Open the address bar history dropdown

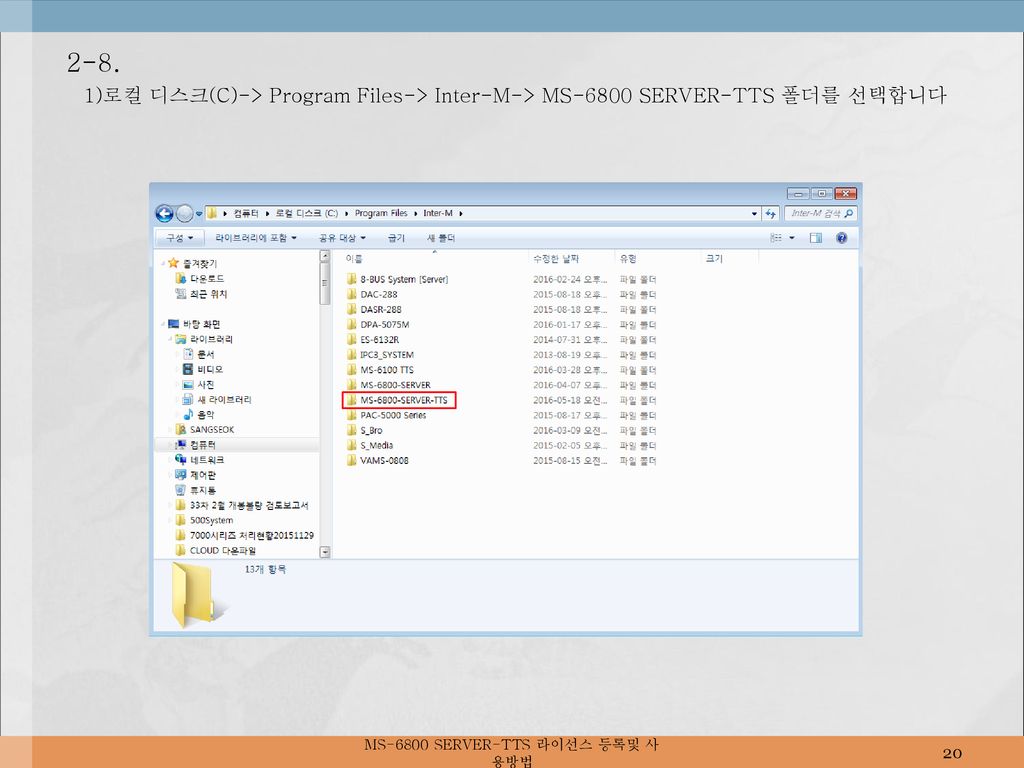tap(754, 214)
